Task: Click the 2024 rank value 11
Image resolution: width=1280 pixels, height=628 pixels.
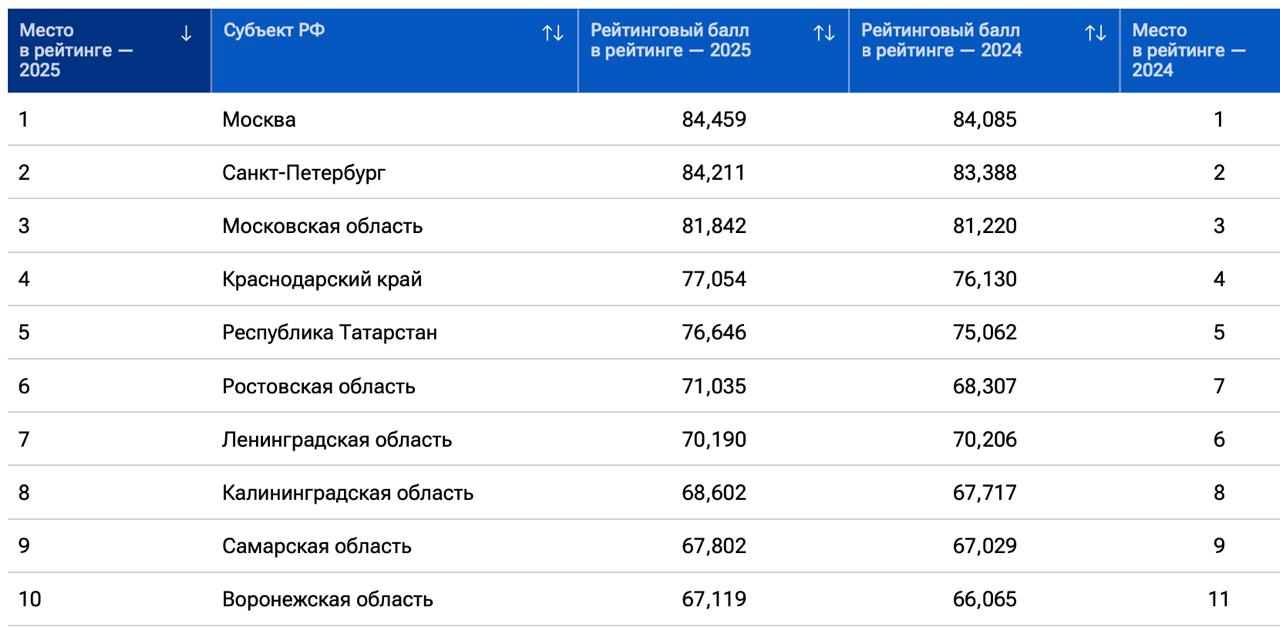Action: click(1218, 600)
